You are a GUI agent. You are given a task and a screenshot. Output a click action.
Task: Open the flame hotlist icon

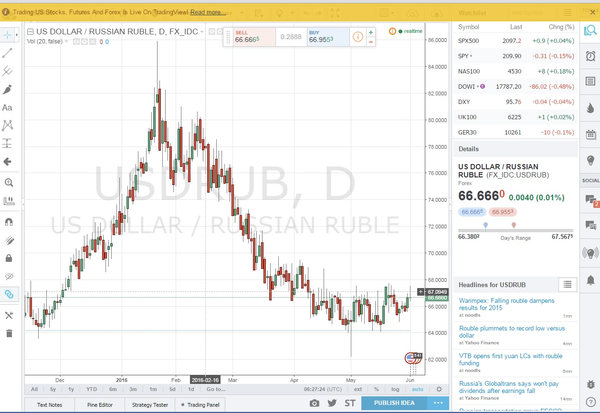(590, 108)
